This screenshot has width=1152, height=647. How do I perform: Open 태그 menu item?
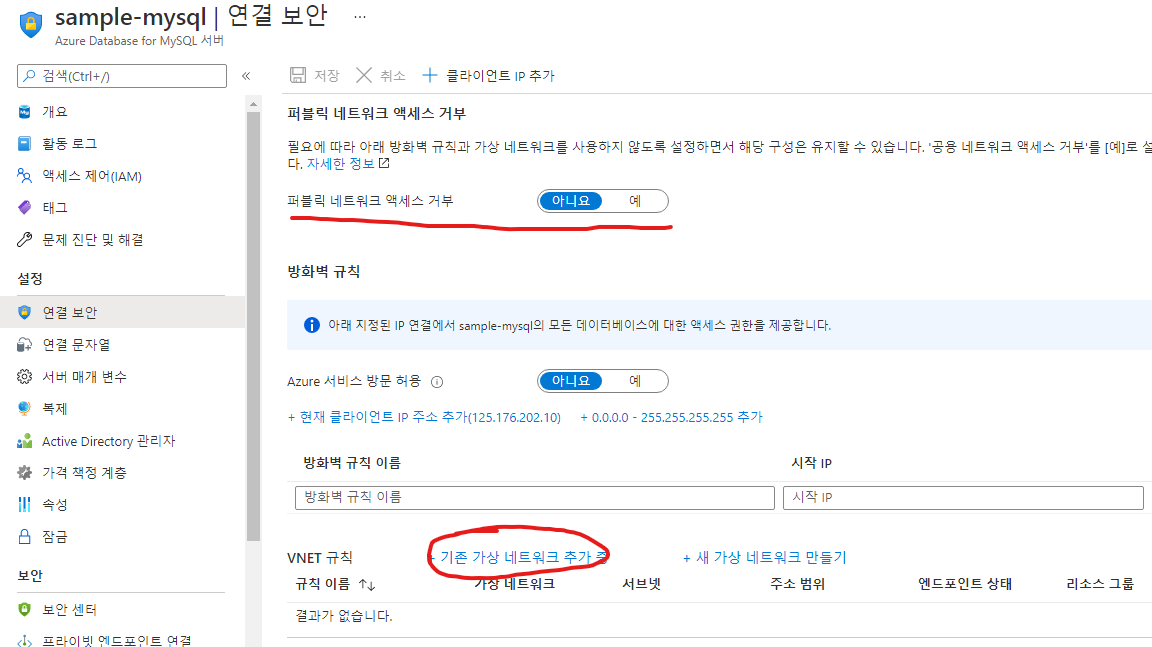pyautogui.click(x=54, y=207)
